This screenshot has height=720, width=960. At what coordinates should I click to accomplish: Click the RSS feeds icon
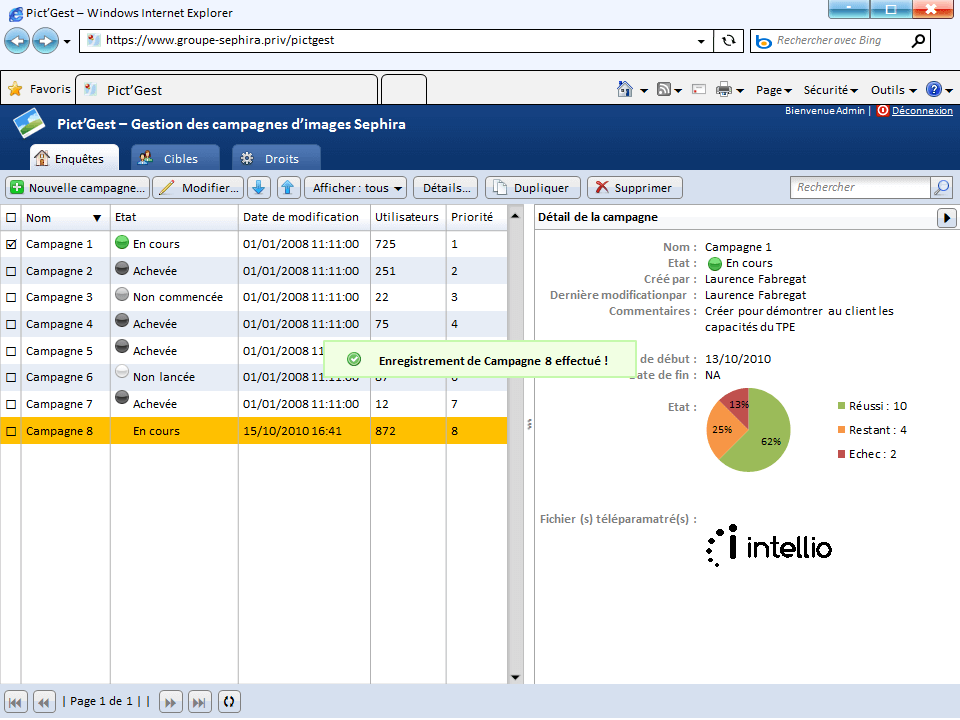click(664, 89)
